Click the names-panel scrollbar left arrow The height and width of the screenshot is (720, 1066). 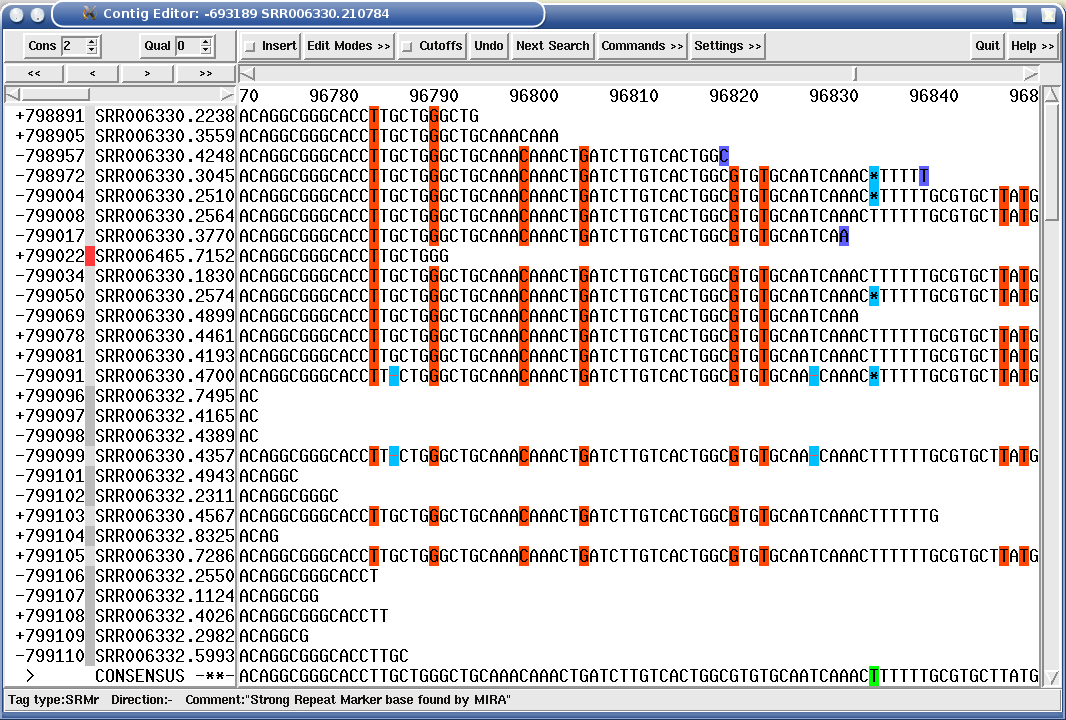pos(12,95)
